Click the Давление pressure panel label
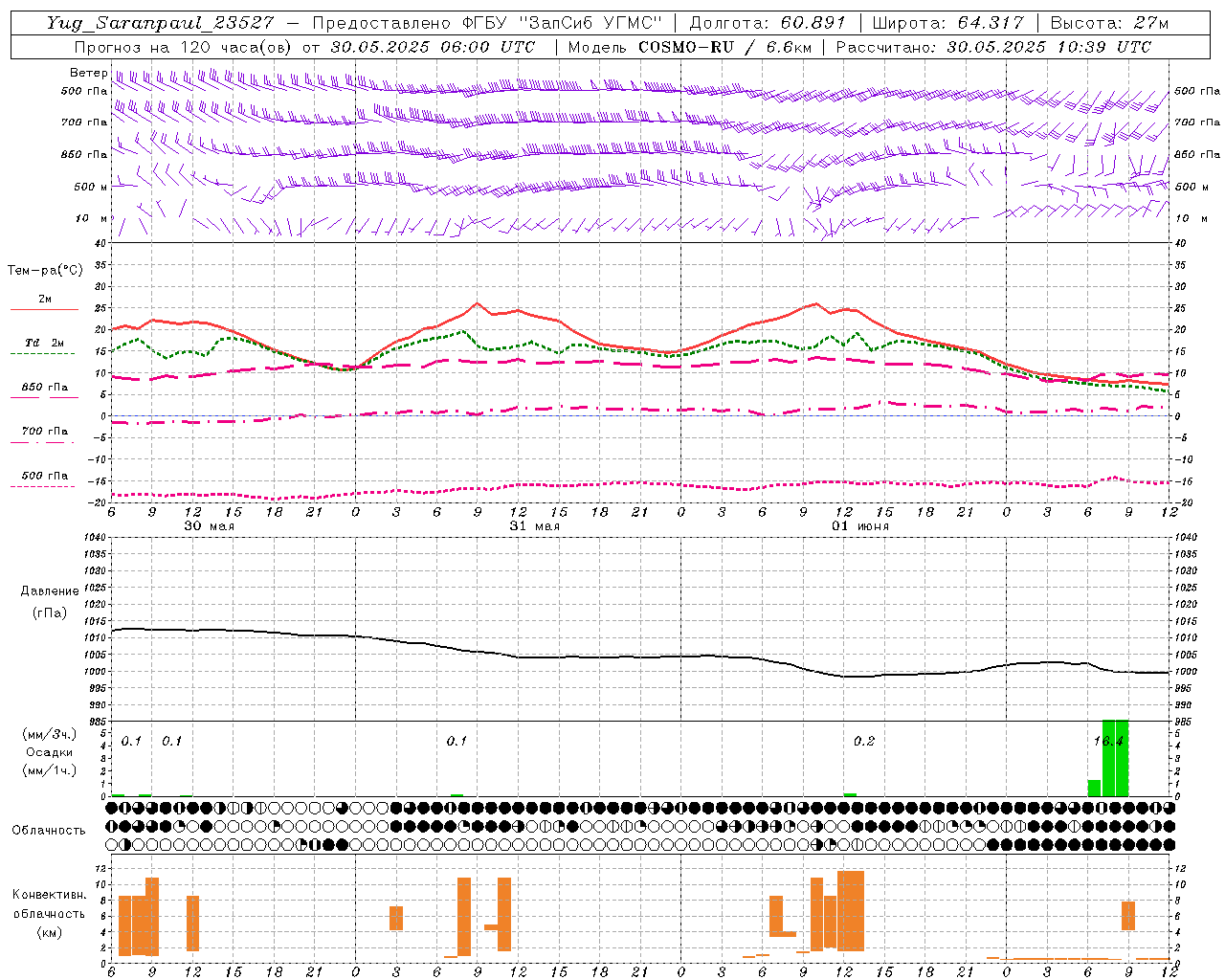The height and width of the screenshot is (980, 1225). [x=50, y=591]
